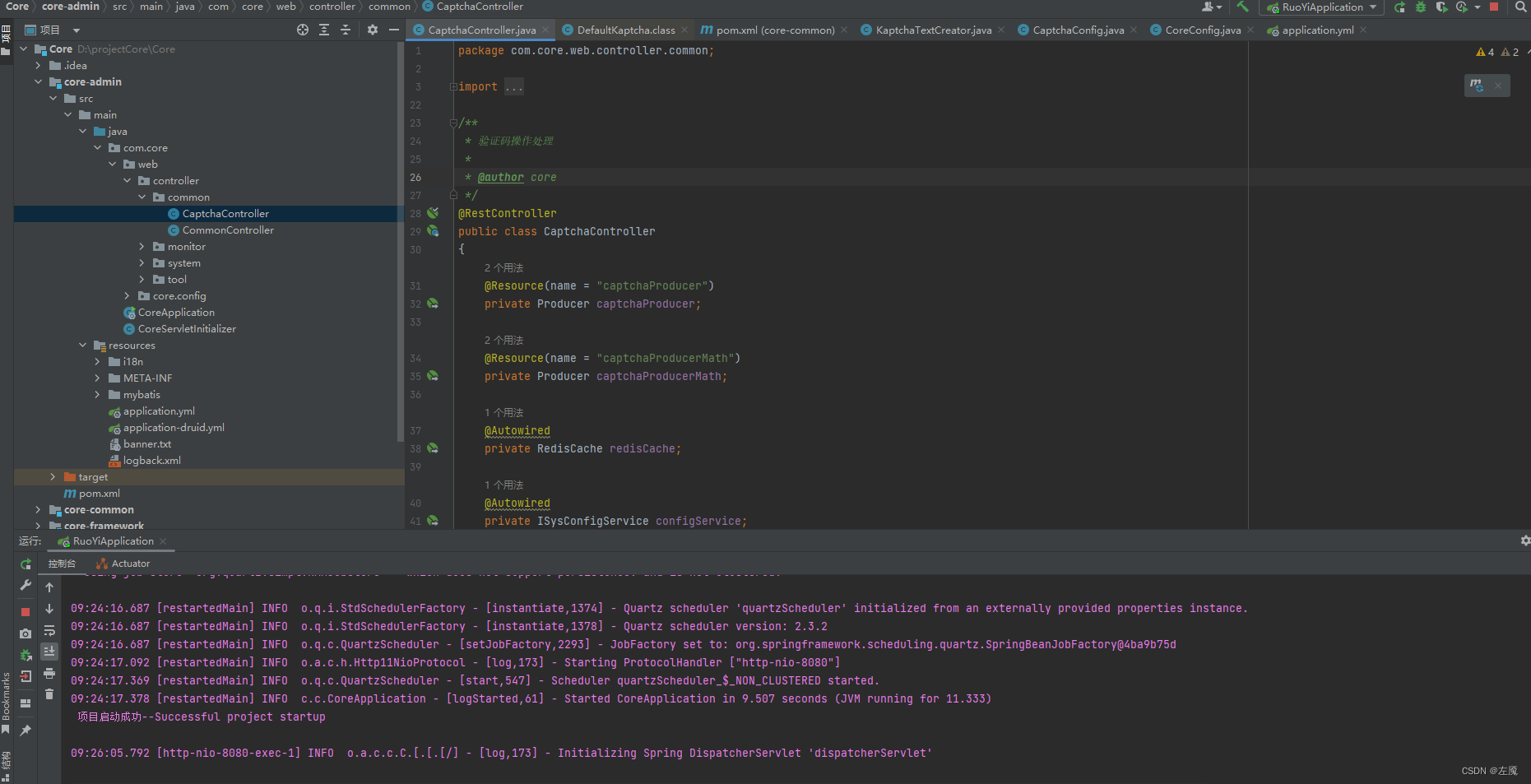Image resolution: width=1531 pixels, height=784 pixels.
Task: Click the Exit icon in Run panel
Action: coord(26,676)
